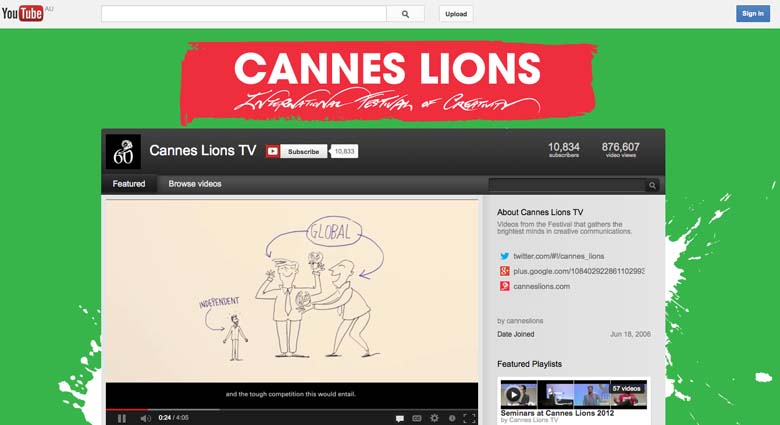Focus the top YouTube search box
This screenshot has height=425, width=780.
(244, 14)
